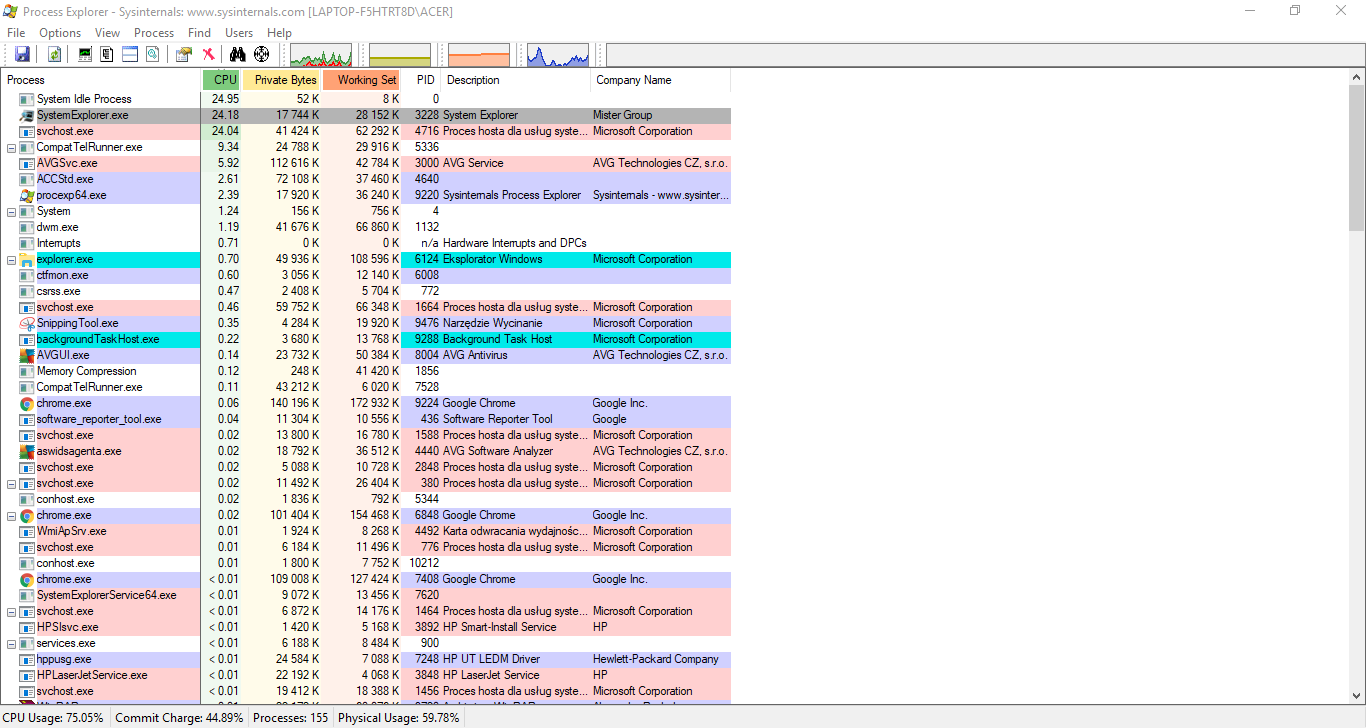
Task: Click the scrollbar down arrow
Action: (1357, 694)
